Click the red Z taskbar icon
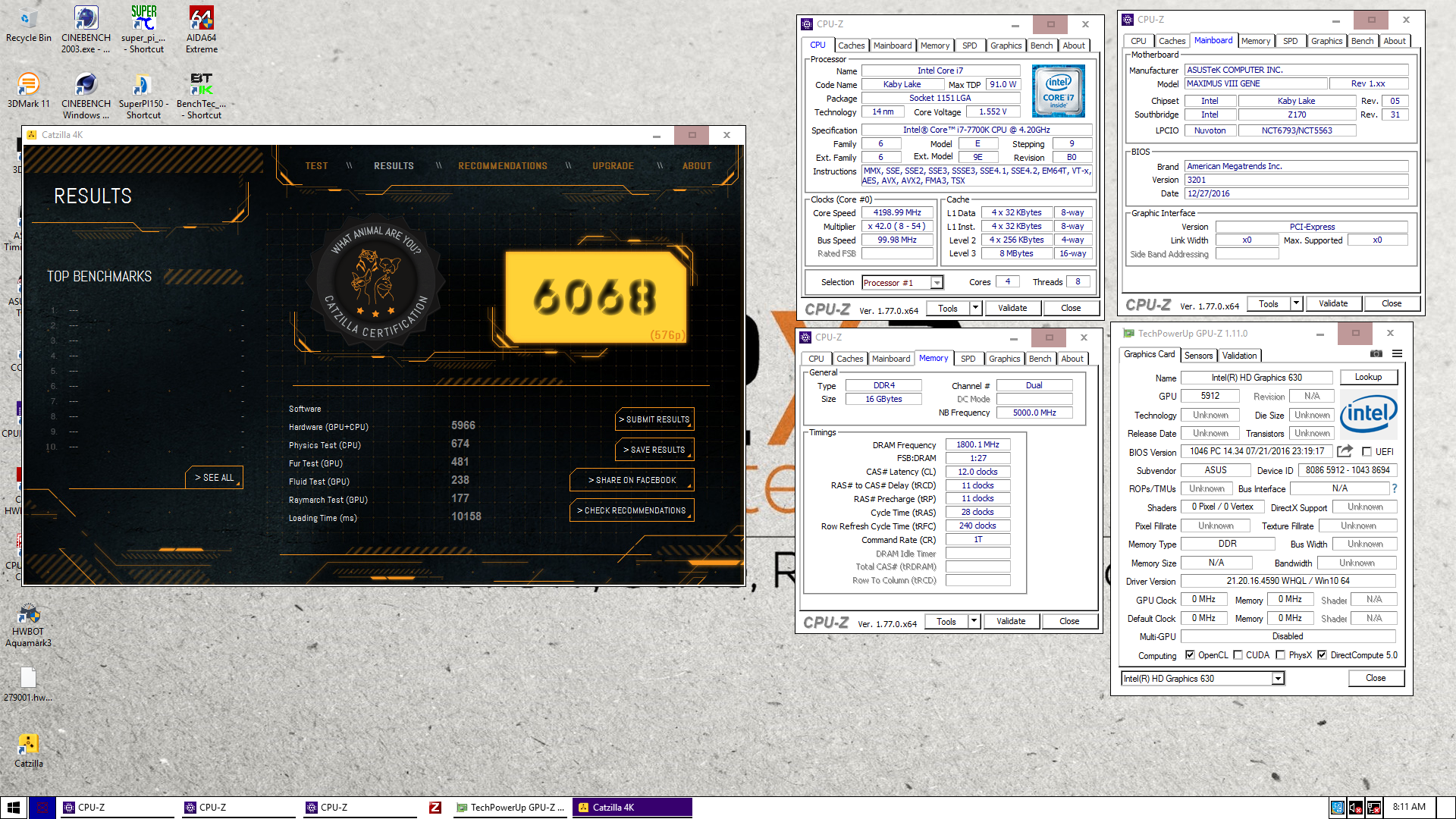The image size is (1456, 819). click(x=435, y=807)
